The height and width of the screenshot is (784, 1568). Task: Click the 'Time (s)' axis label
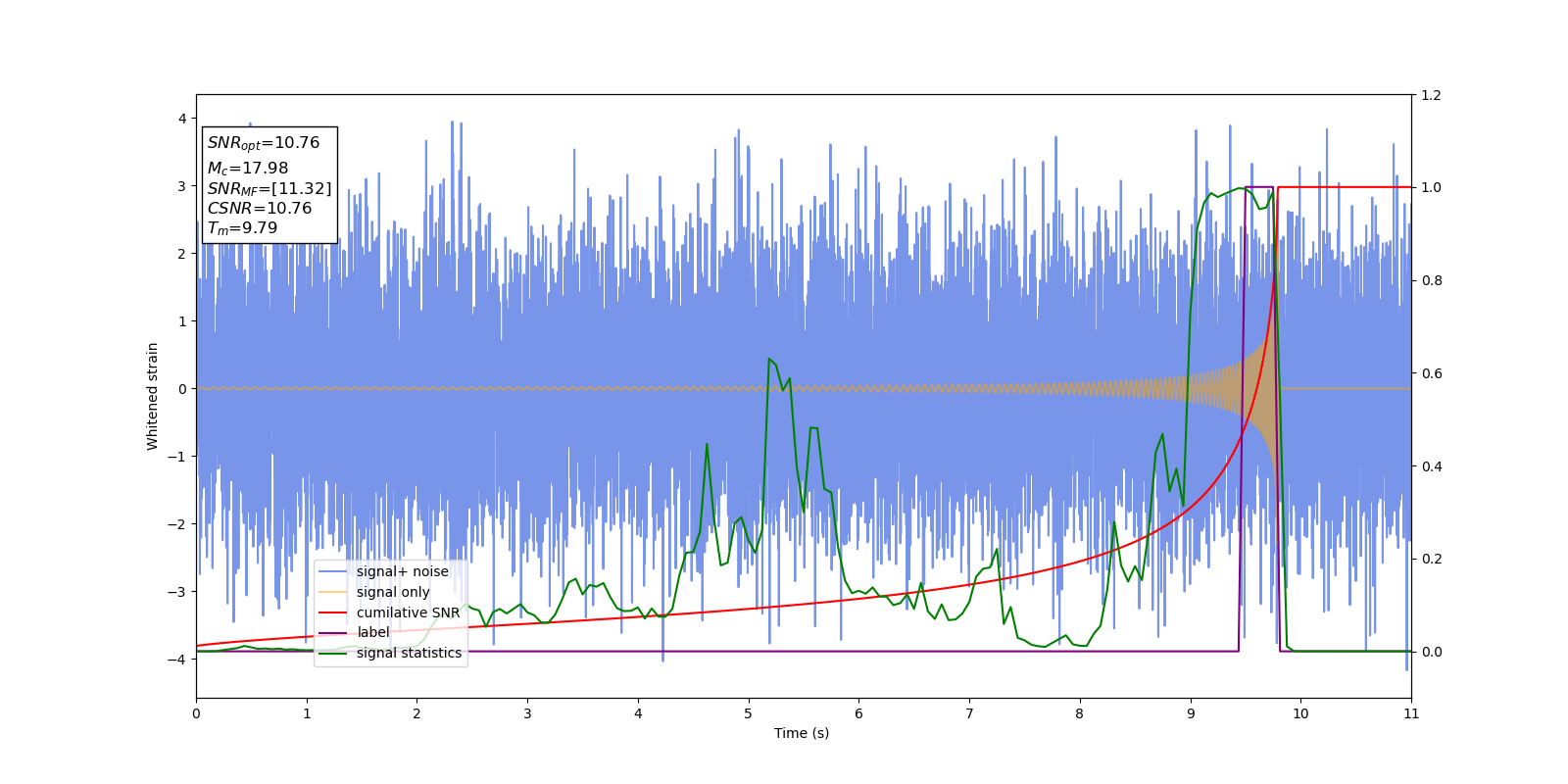point(802,733)
